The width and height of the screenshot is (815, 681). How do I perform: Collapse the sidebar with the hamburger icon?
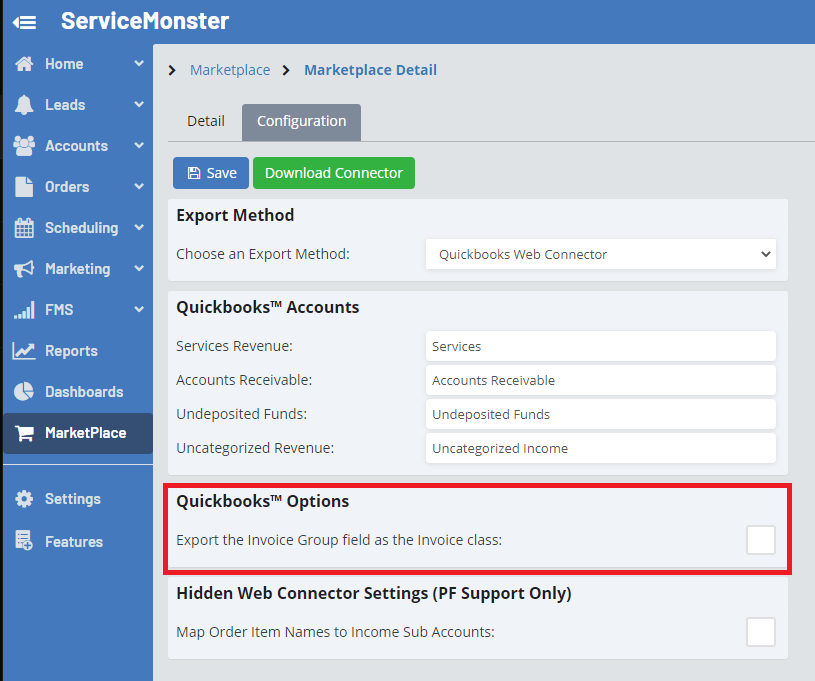click(24, 21)
